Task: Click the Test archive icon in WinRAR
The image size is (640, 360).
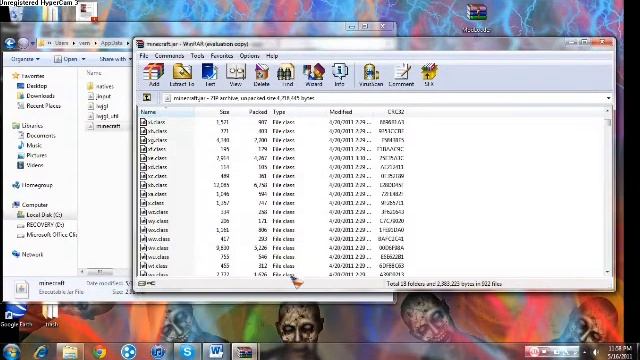Action: click(210, 75)
